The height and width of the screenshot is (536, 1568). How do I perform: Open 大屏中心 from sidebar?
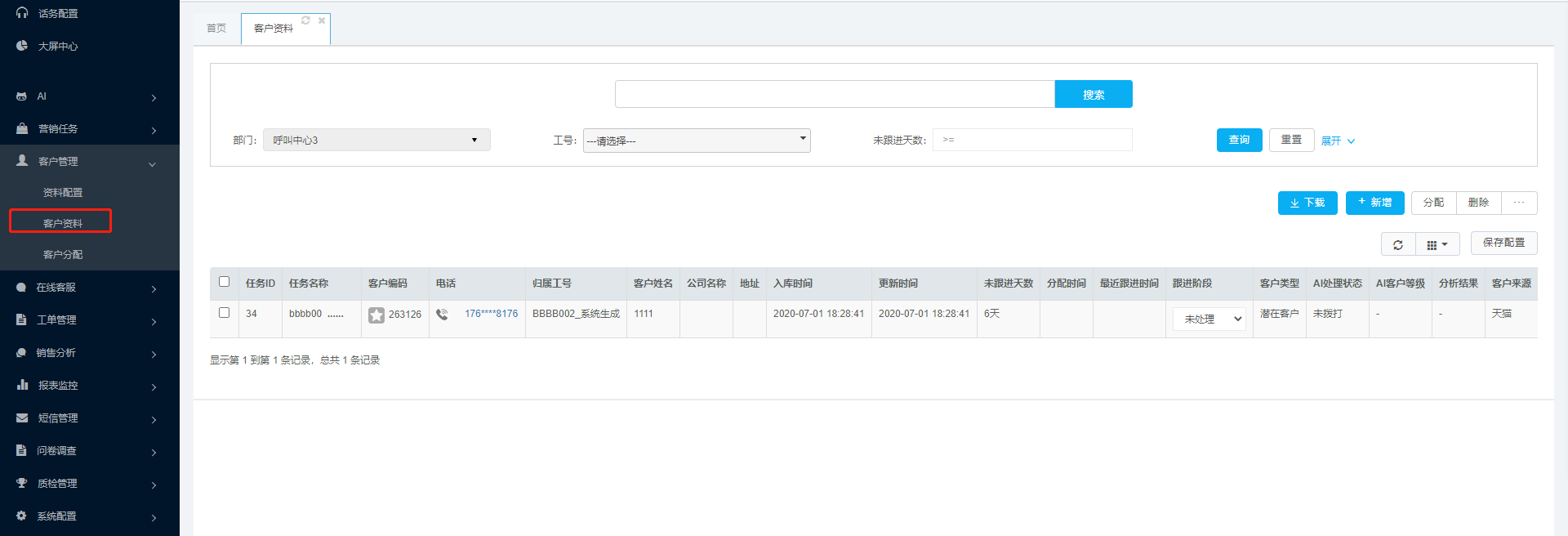coord(58,47)
